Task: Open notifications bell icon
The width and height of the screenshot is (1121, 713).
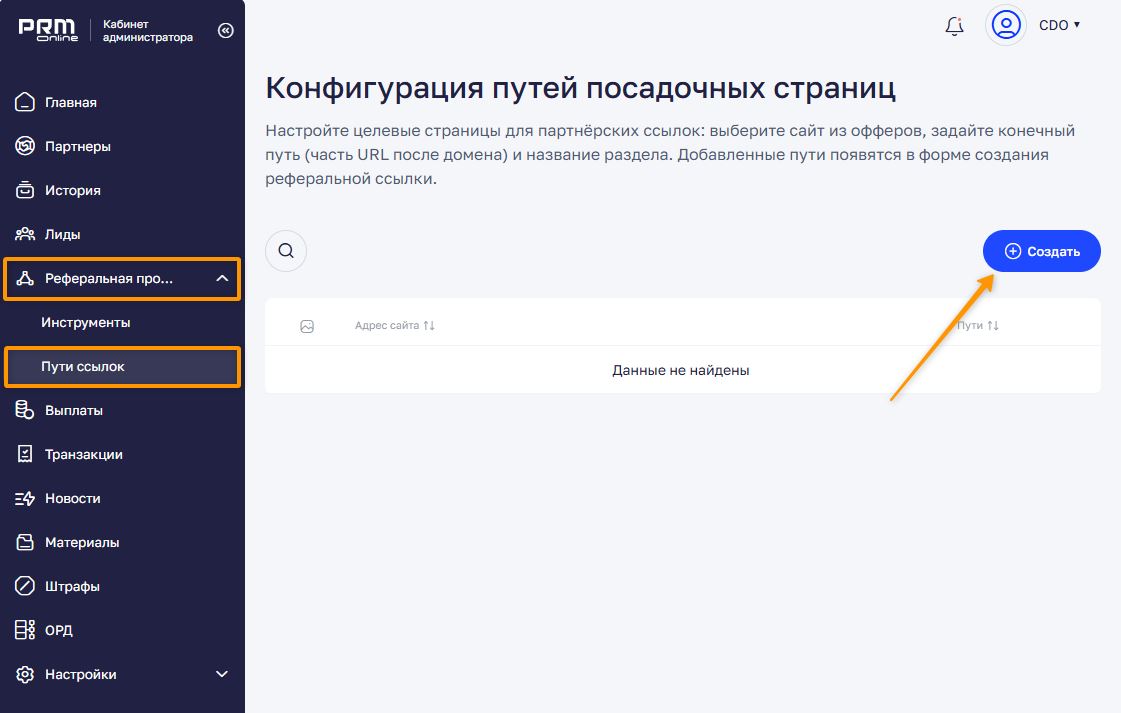Action: (954, 26)
